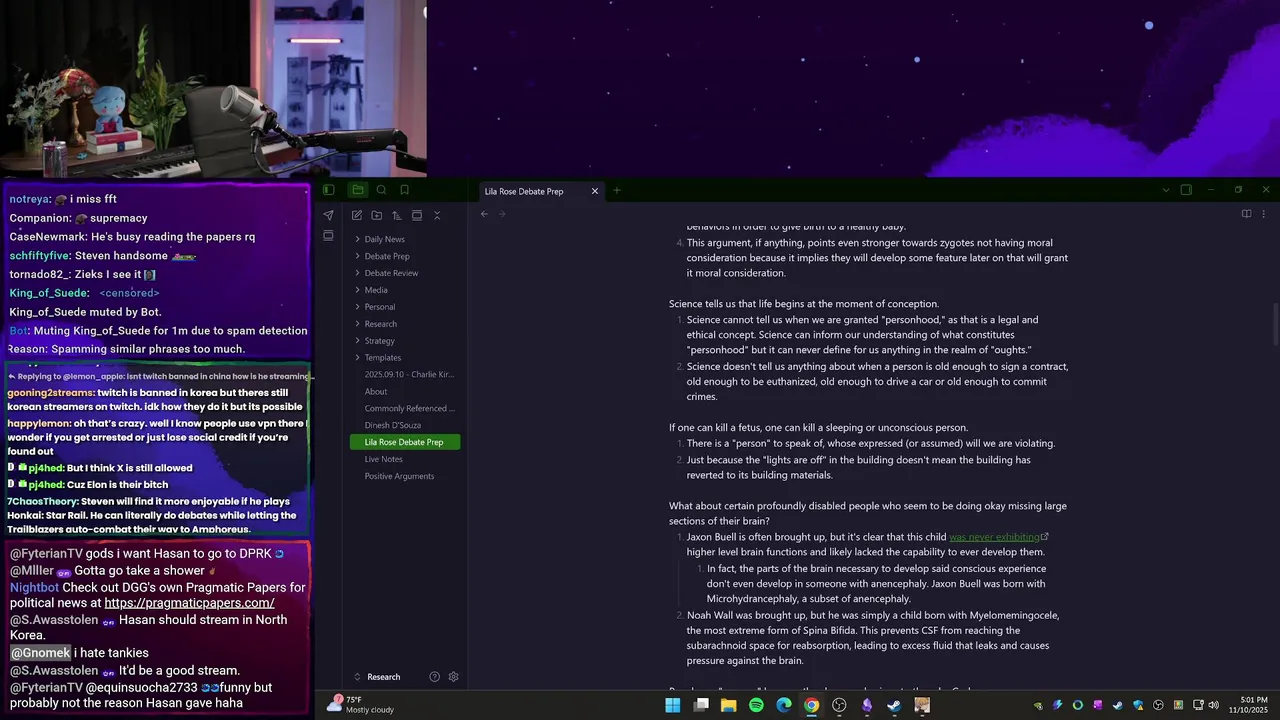Change the file explorer sort order
This screenshot has height=720, width=1280.
pyautogui.click(x=397, y=215)
